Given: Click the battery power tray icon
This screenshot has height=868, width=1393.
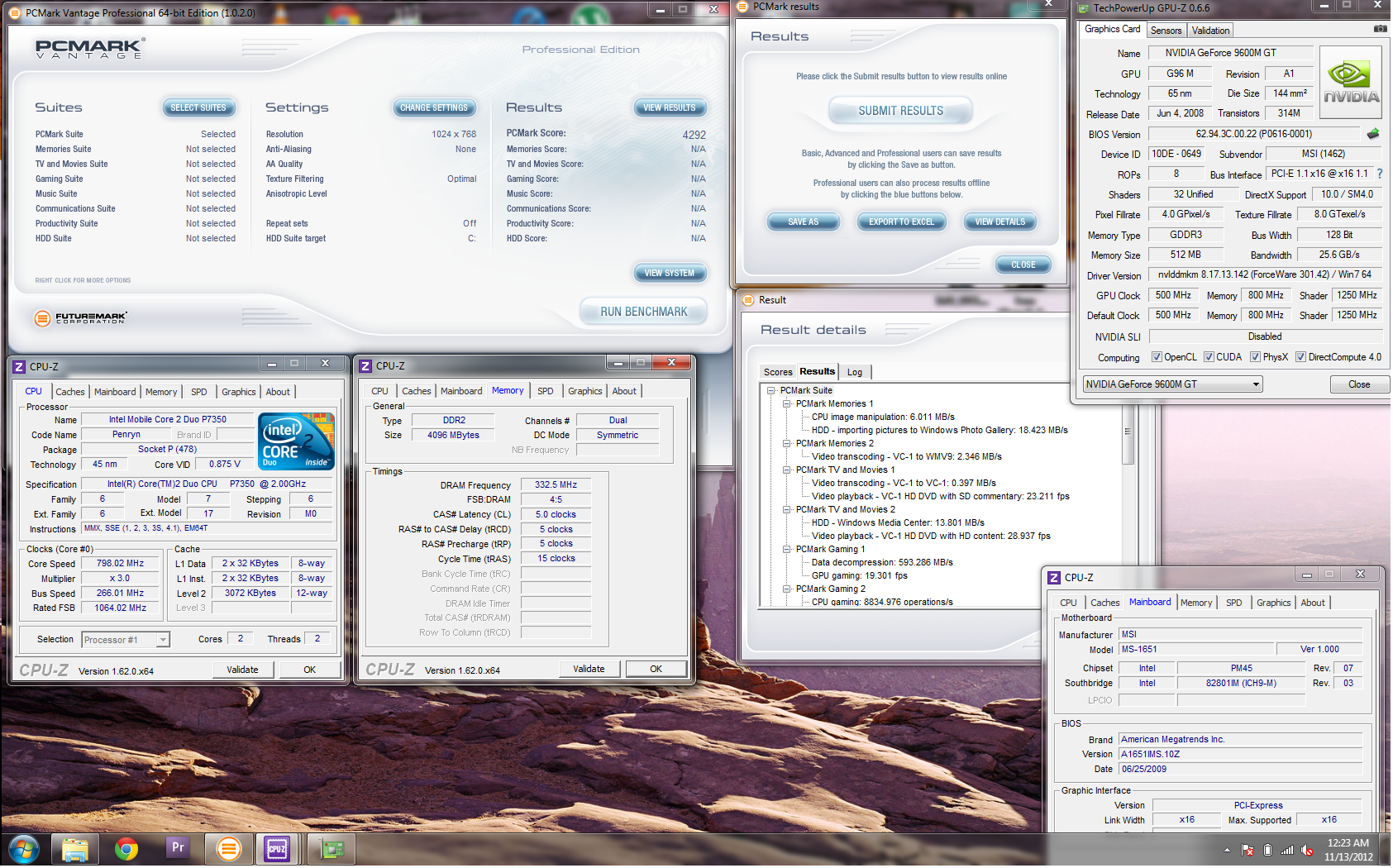Looking at the screenshot, I should tap(1267, 850).
